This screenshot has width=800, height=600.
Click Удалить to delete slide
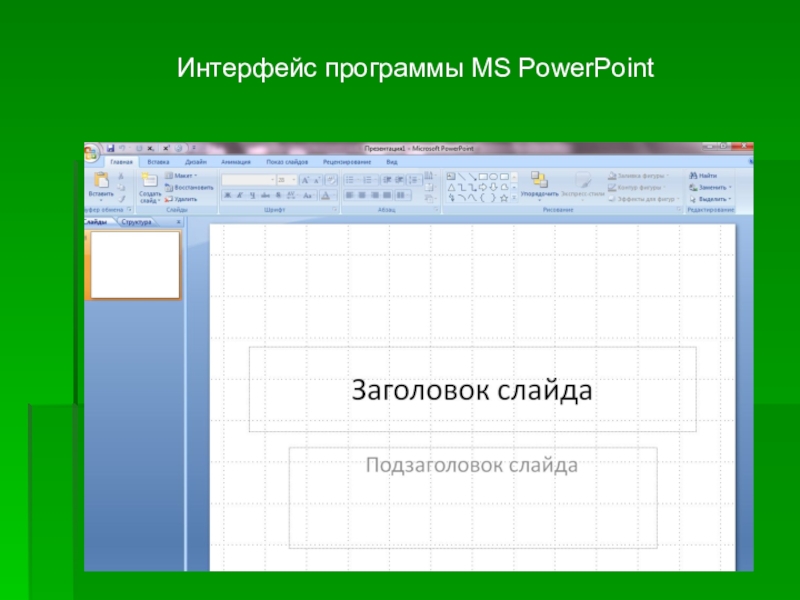point(181,199)
